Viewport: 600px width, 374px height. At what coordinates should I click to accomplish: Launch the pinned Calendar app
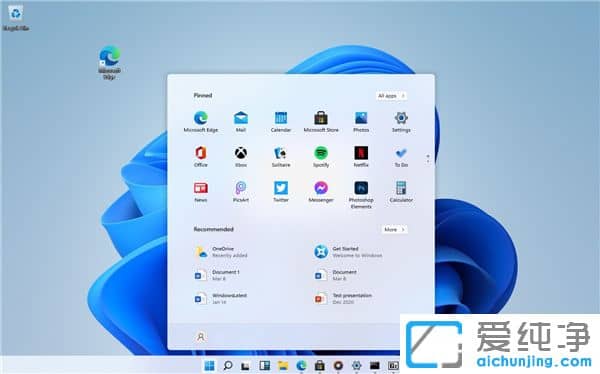click(281, 122)
